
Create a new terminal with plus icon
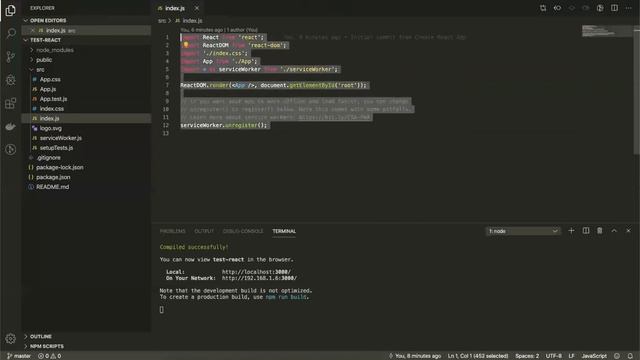[x=571, y=231]
